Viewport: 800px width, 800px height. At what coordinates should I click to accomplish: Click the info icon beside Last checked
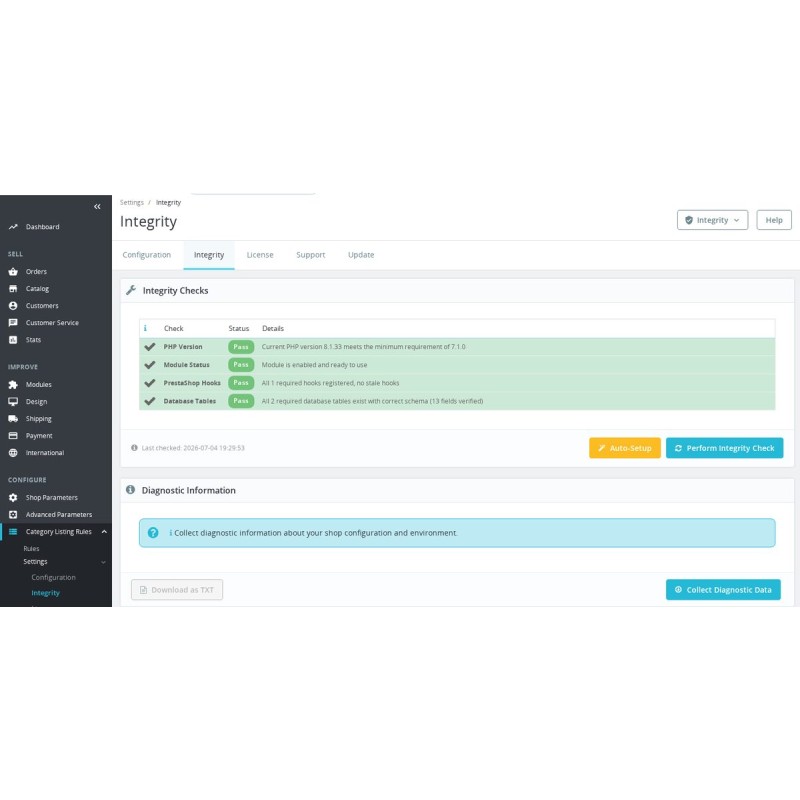(134, 448)
